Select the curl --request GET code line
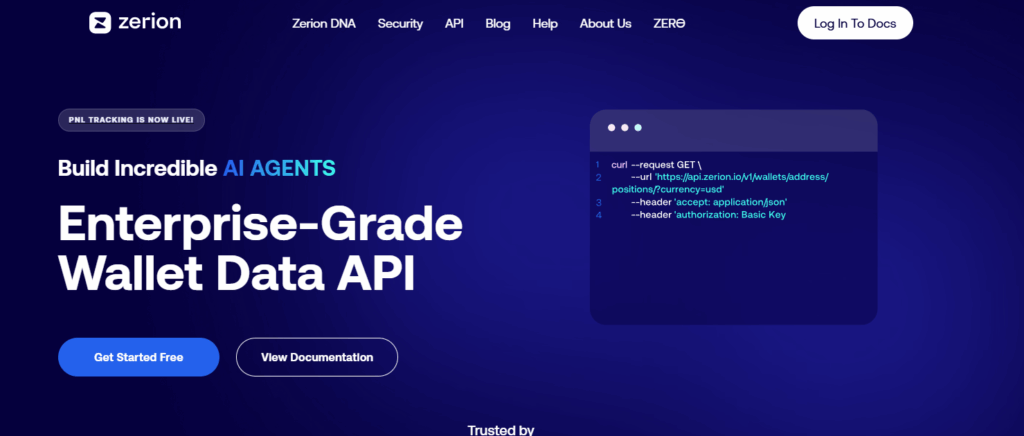Viewport: 1024px width, 436px height. pos(656,165)
